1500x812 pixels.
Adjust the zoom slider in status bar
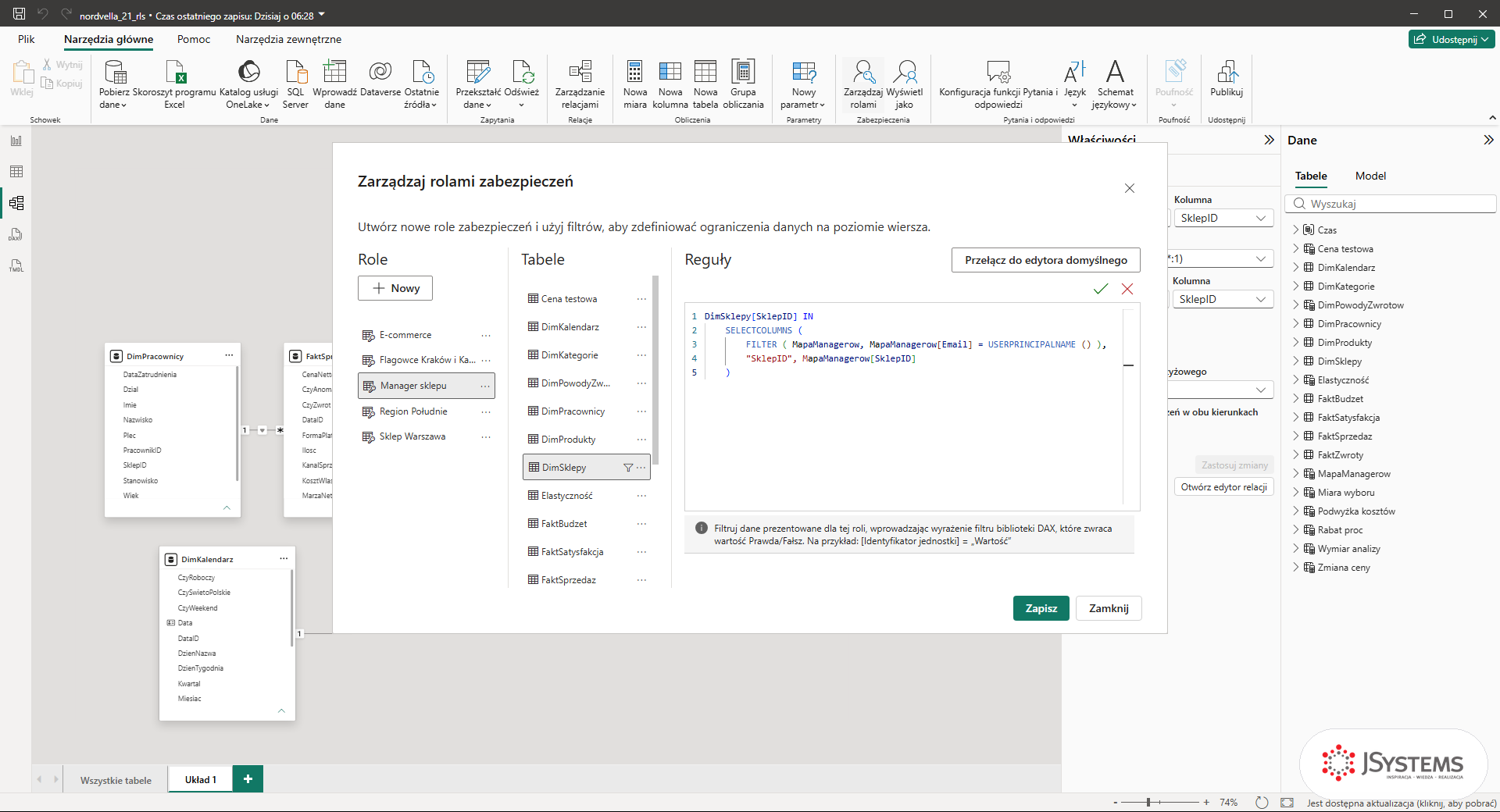tap(1148, 802)
